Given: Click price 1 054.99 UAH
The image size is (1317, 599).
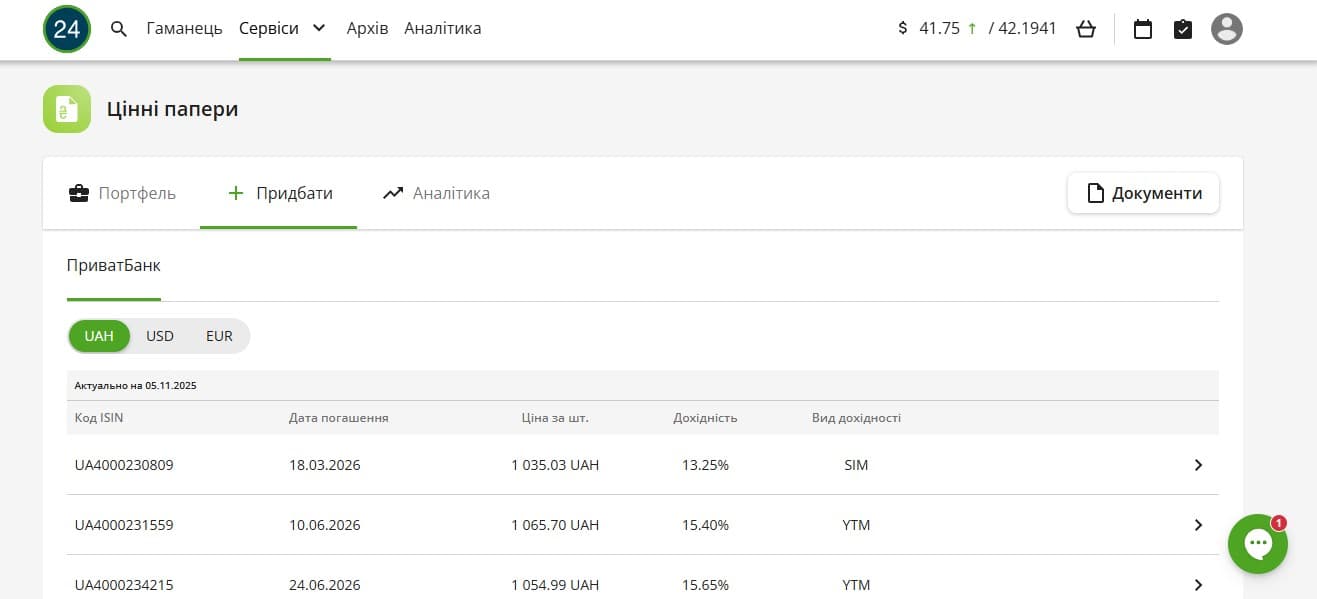Looking at the screenshot, I should pos(555,585).
